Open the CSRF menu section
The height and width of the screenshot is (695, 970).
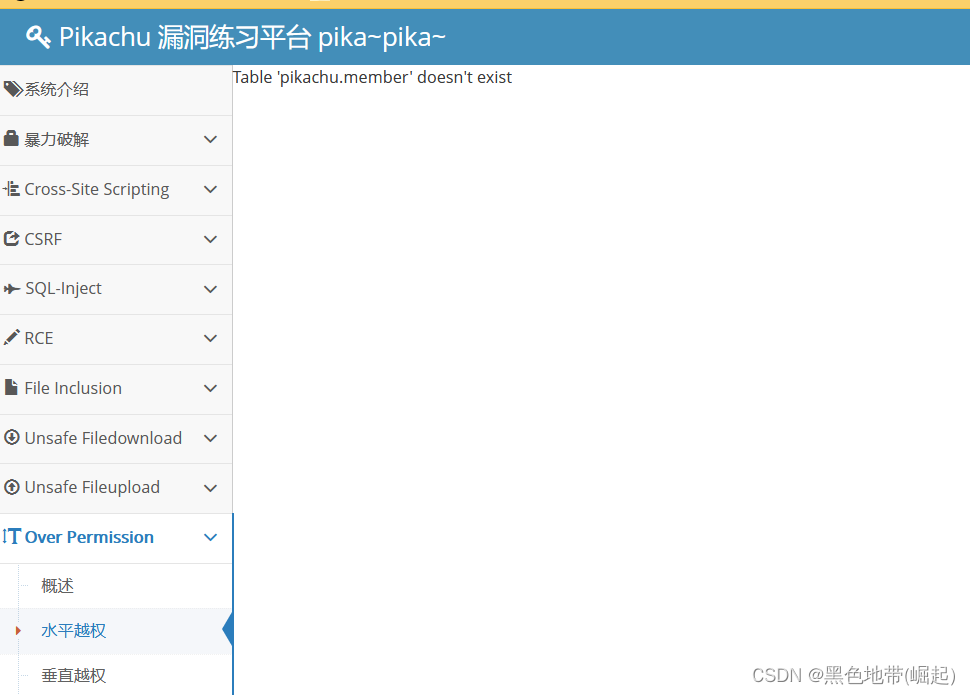pos(116,240)
